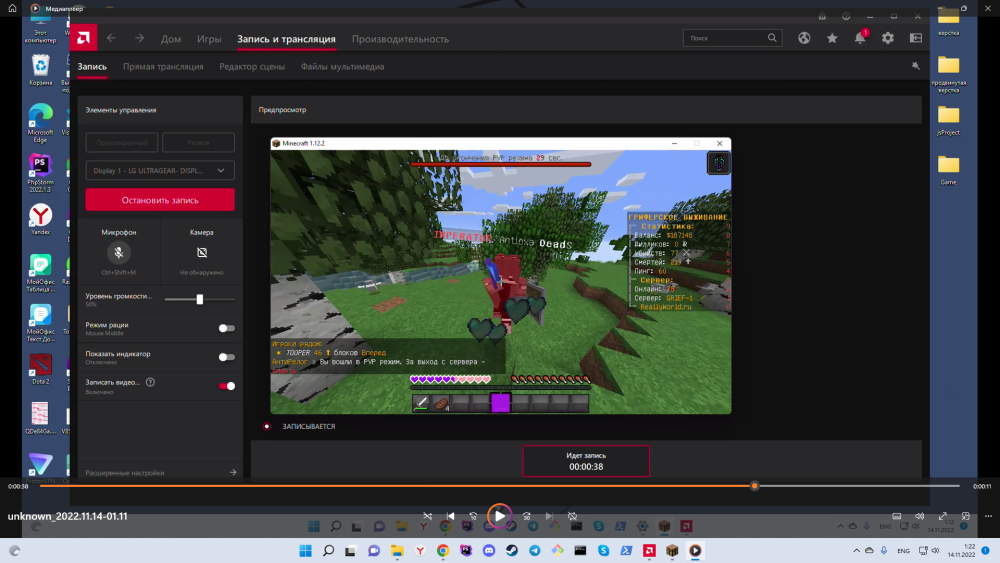Open the Файлы мультимедиа subtab

click(x=342, y=66)
